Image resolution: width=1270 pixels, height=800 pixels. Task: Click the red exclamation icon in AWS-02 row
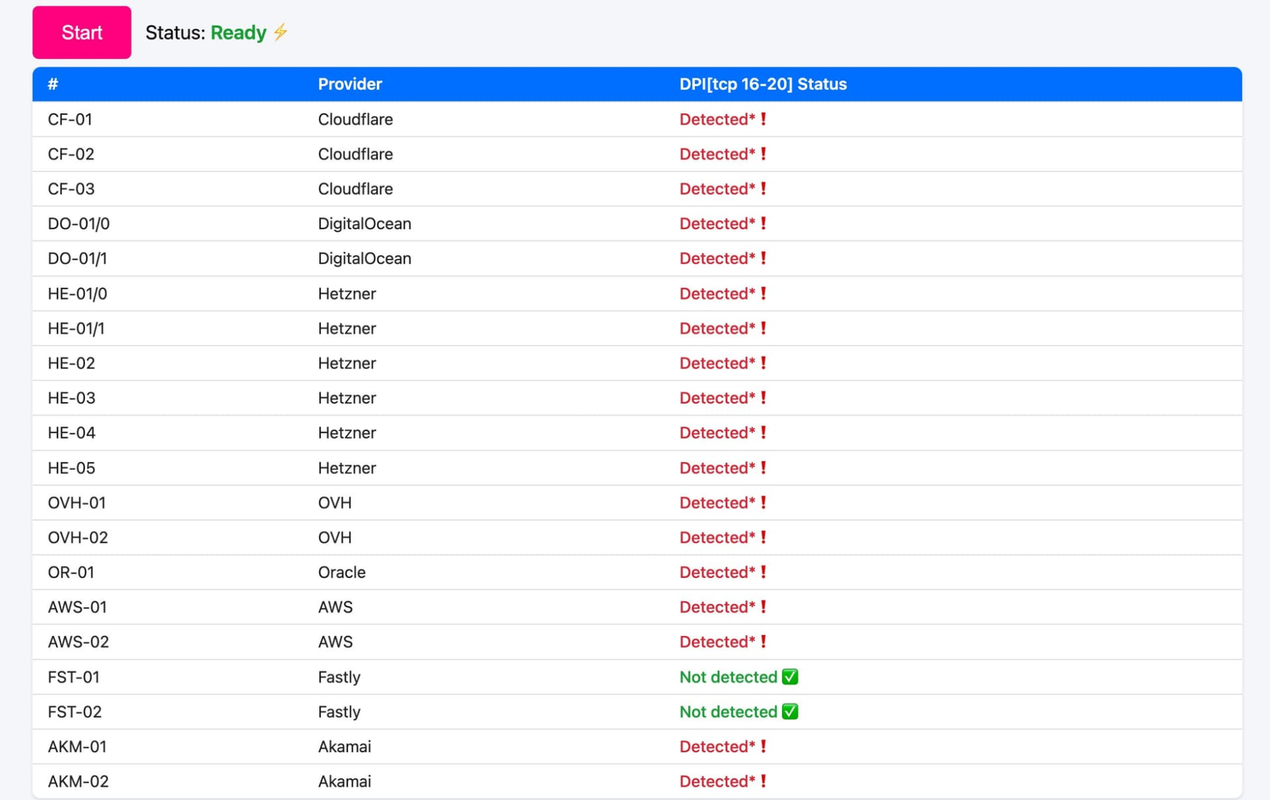(x=763, y=642)
